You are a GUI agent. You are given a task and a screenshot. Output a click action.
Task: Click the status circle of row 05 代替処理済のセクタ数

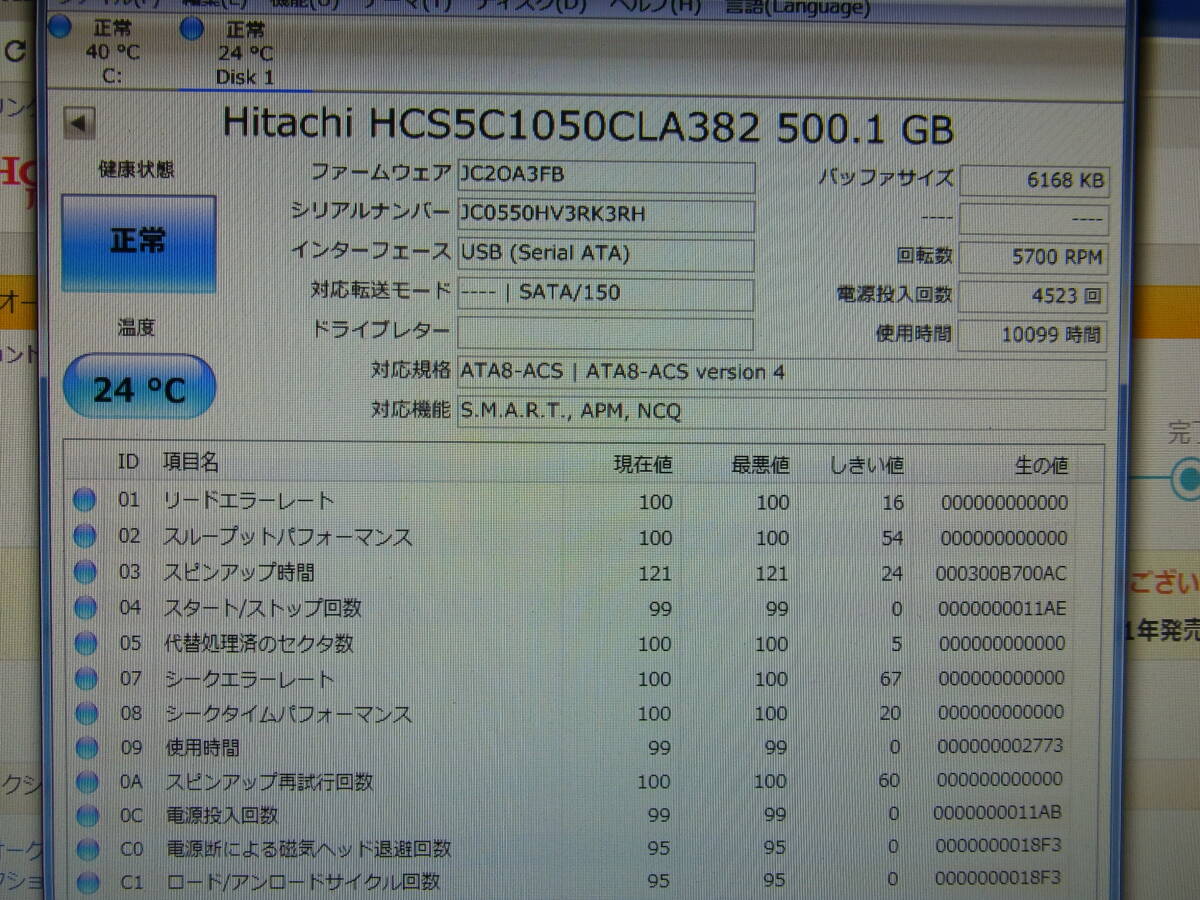point(85,643)
